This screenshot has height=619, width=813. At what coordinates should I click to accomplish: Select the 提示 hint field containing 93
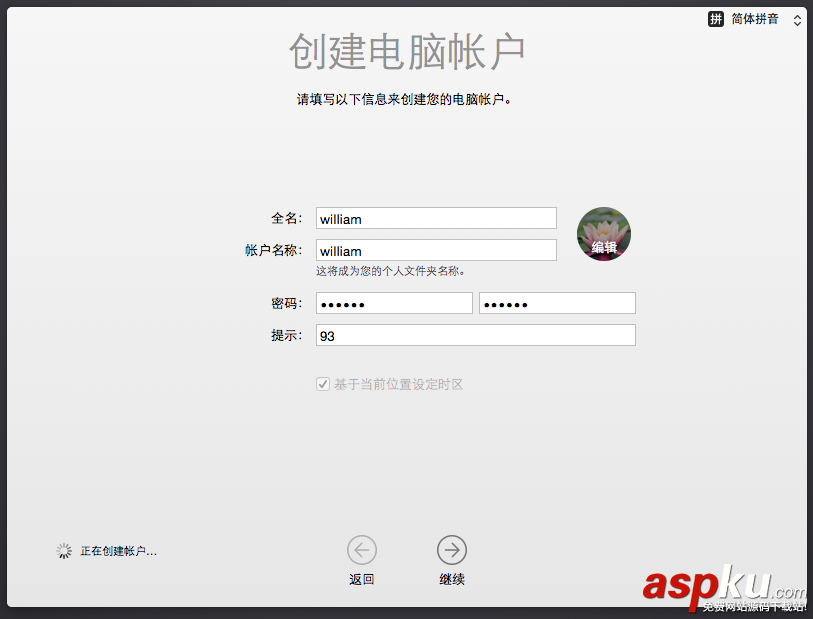click(475, 335)
